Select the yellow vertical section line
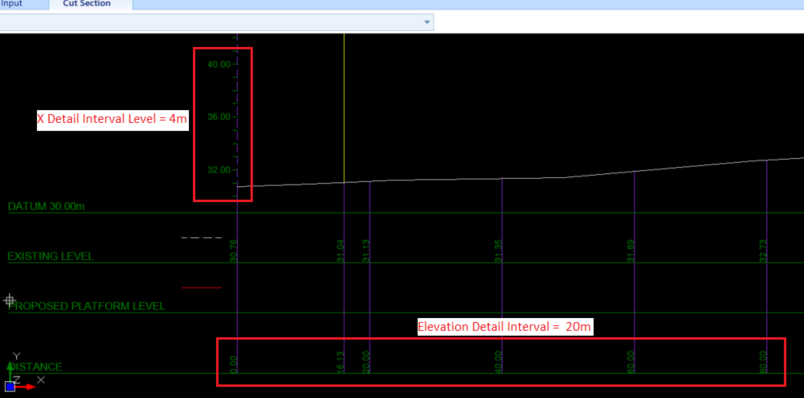 (x=344, y=108)
